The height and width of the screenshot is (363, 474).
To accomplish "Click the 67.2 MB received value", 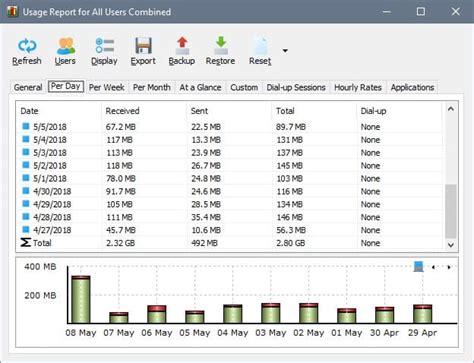I will click(x=121, y=127).
